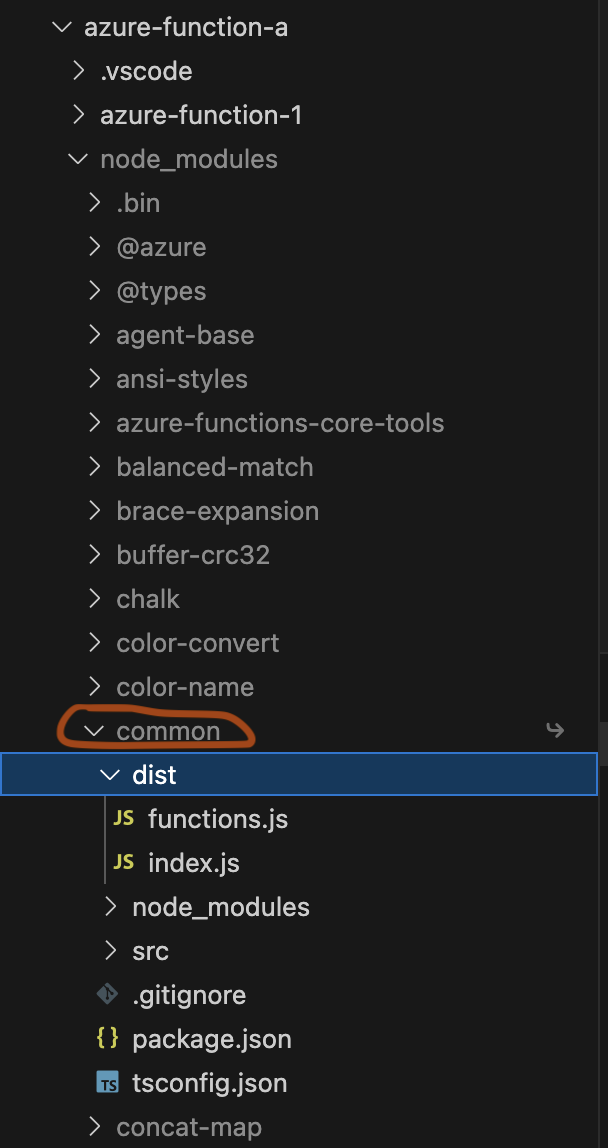Click the braces icon of package.json
The width and height of the screenshot is (608, 1148).
pyautogui.click(x=108, y=1038)
